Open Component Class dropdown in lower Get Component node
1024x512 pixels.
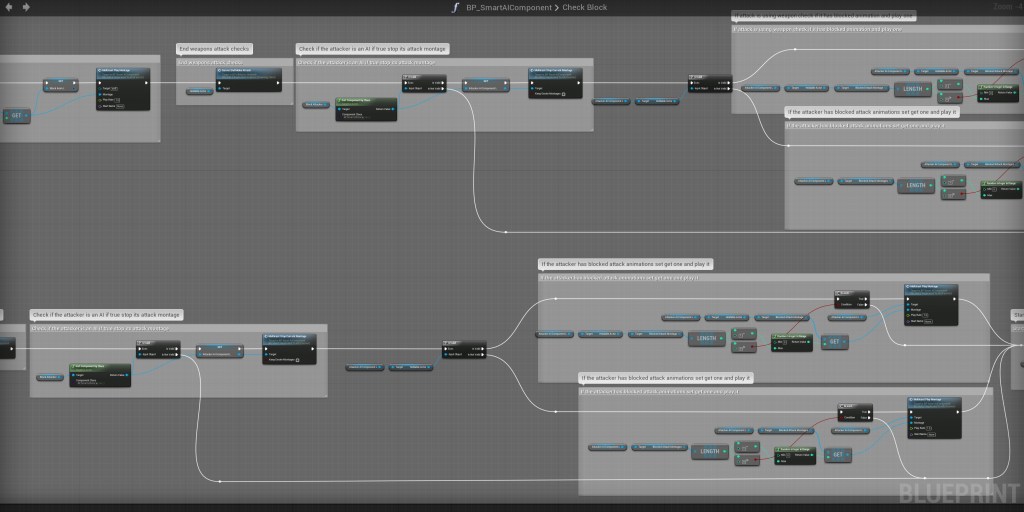[x=92, y=383]
